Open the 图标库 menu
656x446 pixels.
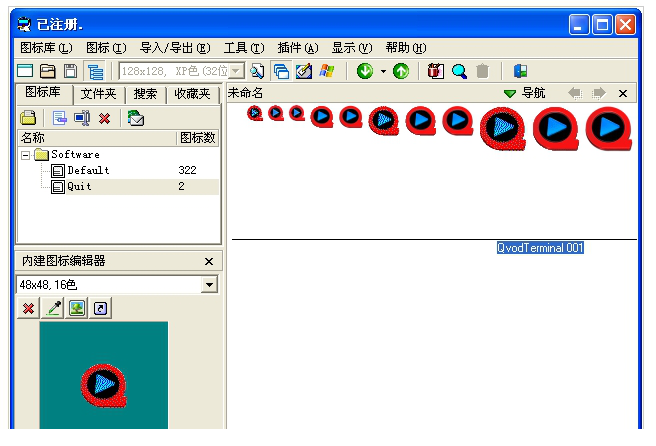46,48
